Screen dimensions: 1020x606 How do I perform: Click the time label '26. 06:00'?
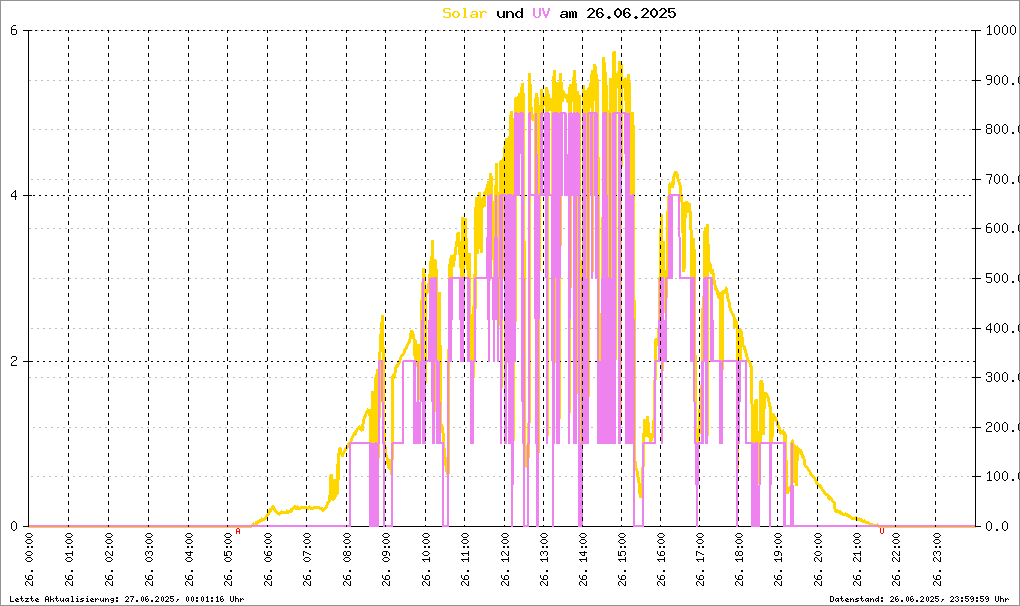[x=267, y=560]
